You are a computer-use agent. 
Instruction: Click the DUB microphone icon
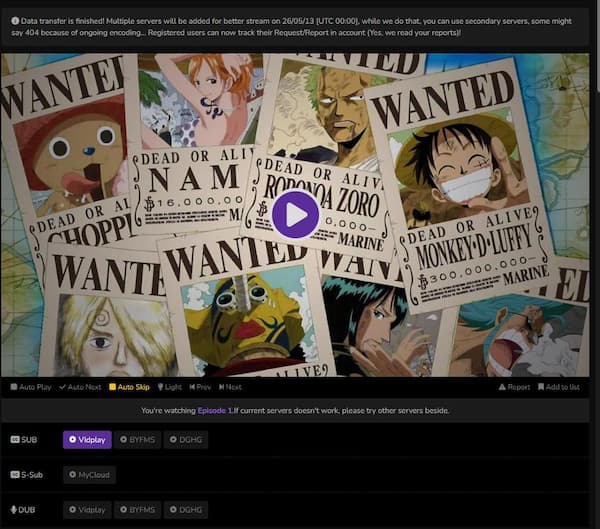coord(14,510)
